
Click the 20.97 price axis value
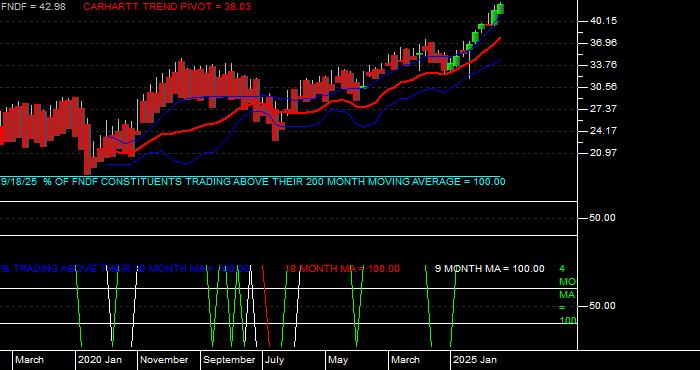(604, 153)
